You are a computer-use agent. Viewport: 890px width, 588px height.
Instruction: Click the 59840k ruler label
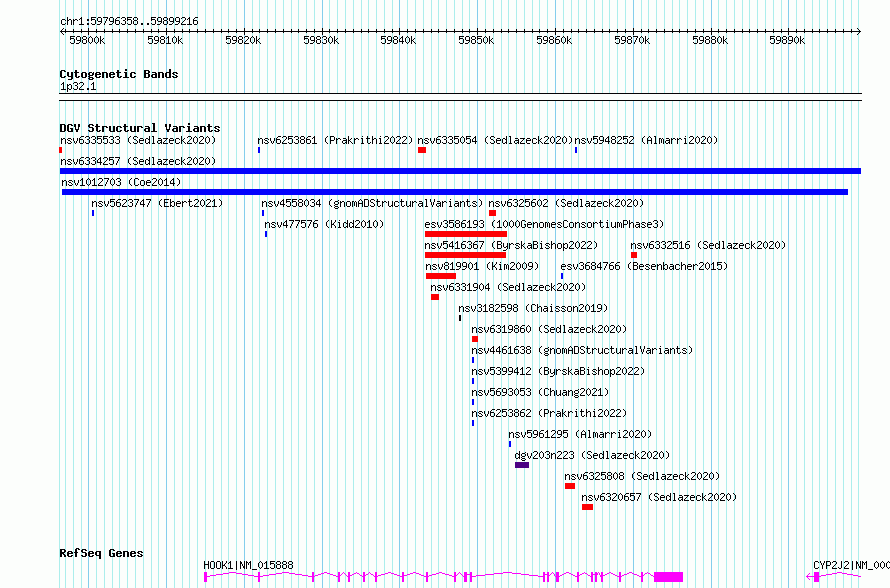pos(398,40)
